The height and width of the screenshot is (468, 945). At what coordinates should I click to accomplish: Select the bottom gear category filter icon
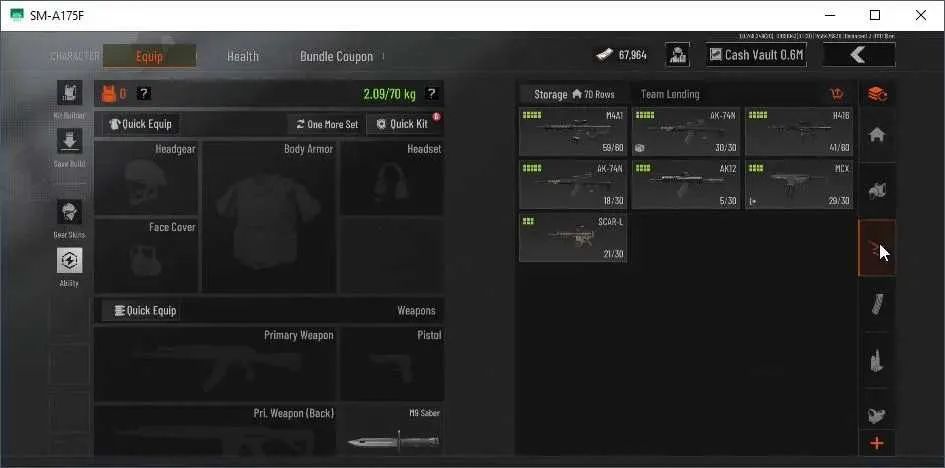877,414
